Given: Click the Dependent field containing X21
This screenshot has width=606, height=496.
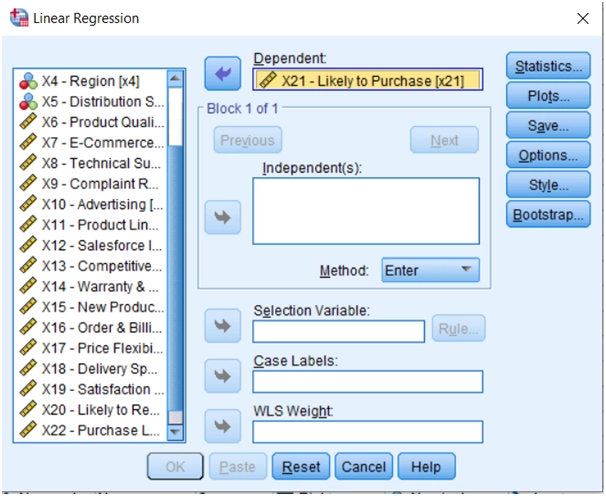Looking at the screenshot, I should tap(367, 80).
